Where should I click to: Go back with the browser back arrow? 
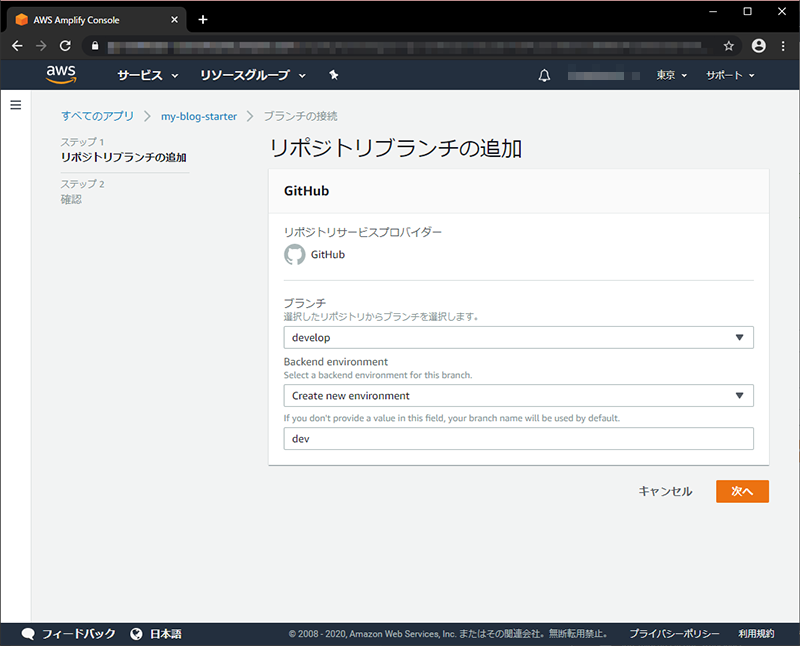coord(17,46)
